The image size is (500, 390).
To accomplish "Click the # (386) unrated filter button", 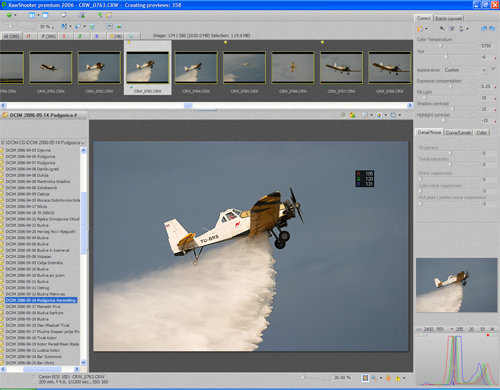I will click(49, 36).
